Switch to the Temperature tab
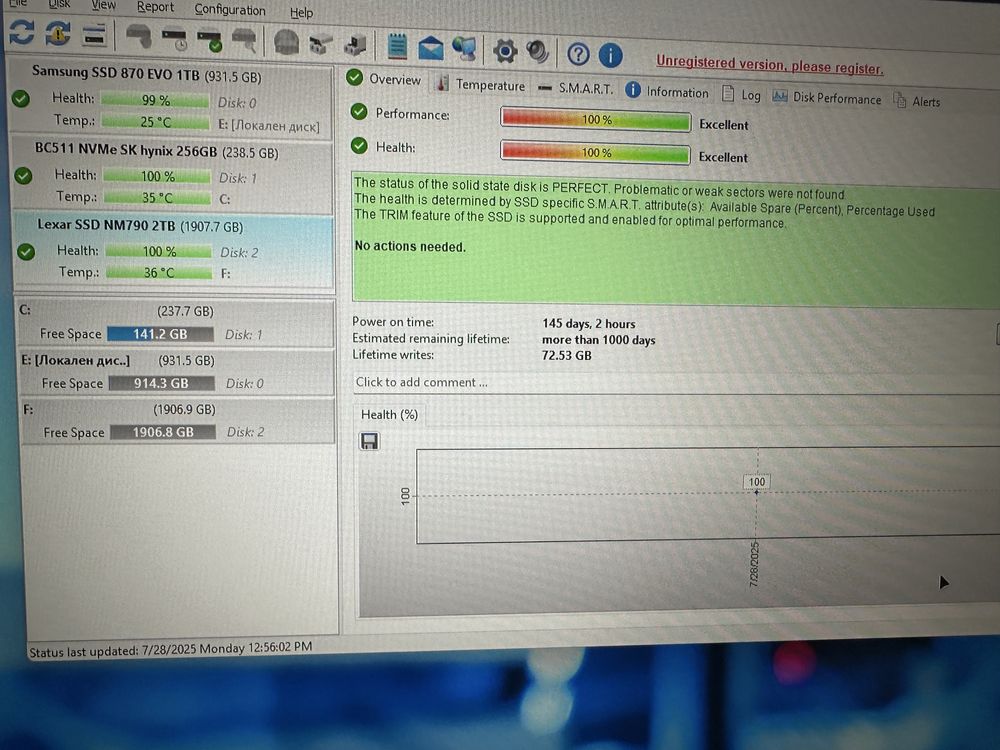 coord(482,84)
